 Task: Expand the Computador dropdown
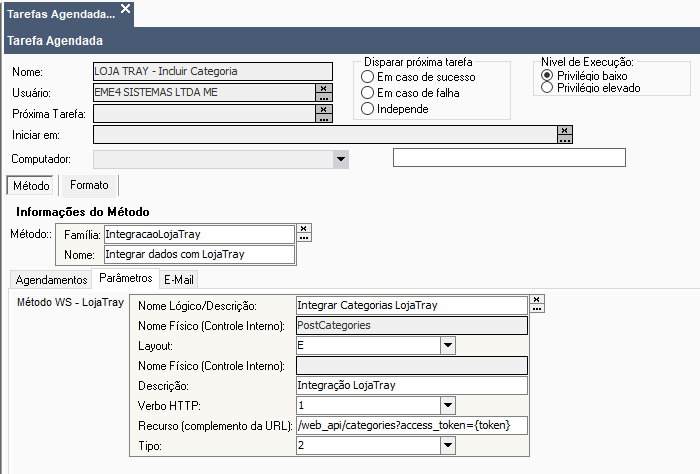(x=341, y=159)
